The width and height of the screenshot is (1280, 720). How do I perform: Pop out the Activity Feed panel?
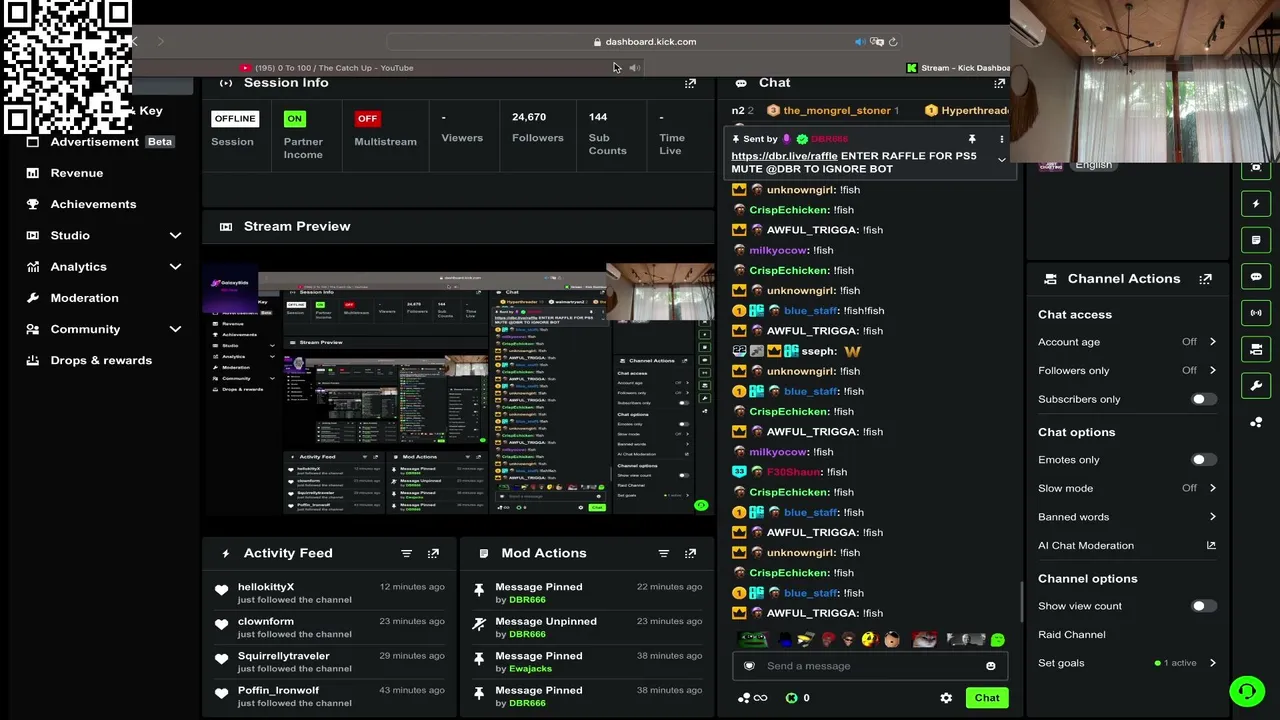tap(433, 553)
